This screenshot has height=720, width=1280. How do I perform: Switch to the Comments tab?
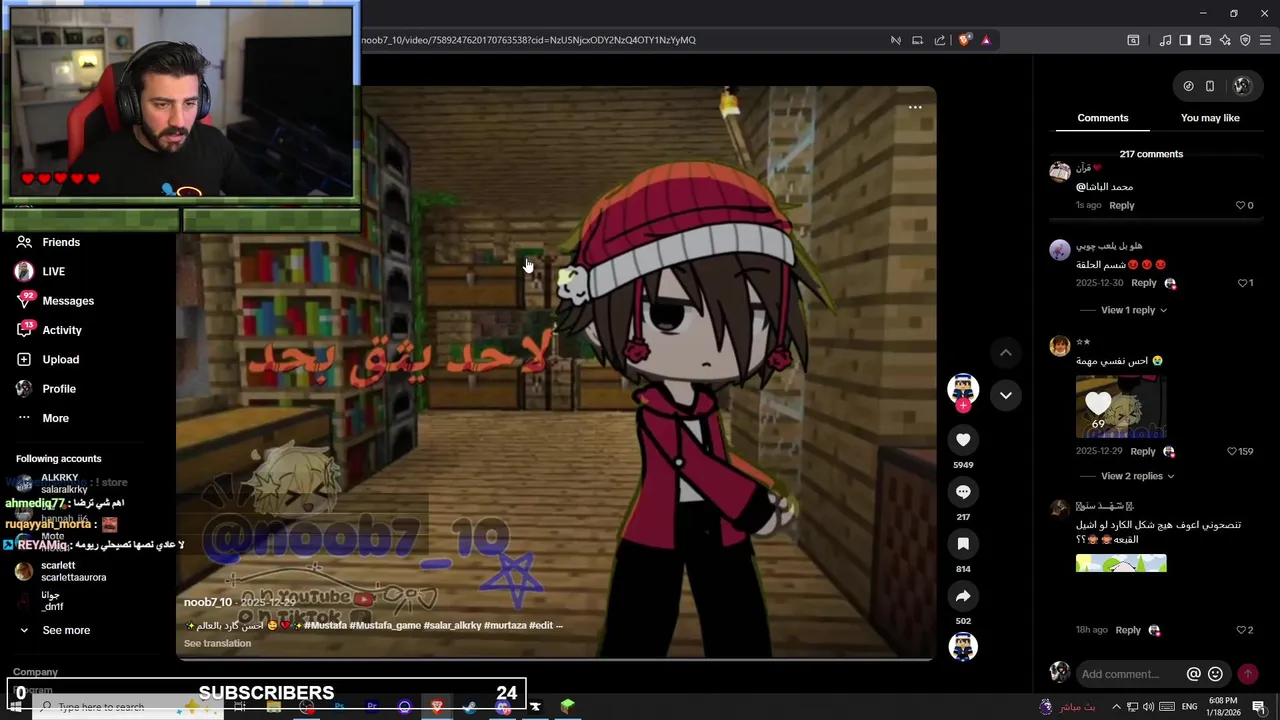pos(1102,118)
